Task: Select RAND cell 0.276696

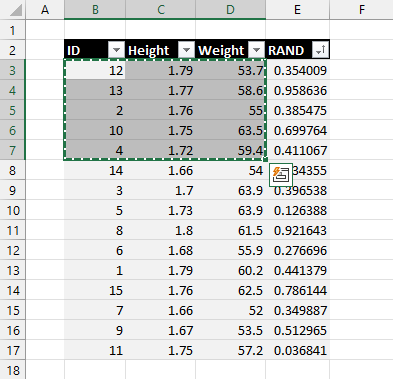Action: [298, 250]
